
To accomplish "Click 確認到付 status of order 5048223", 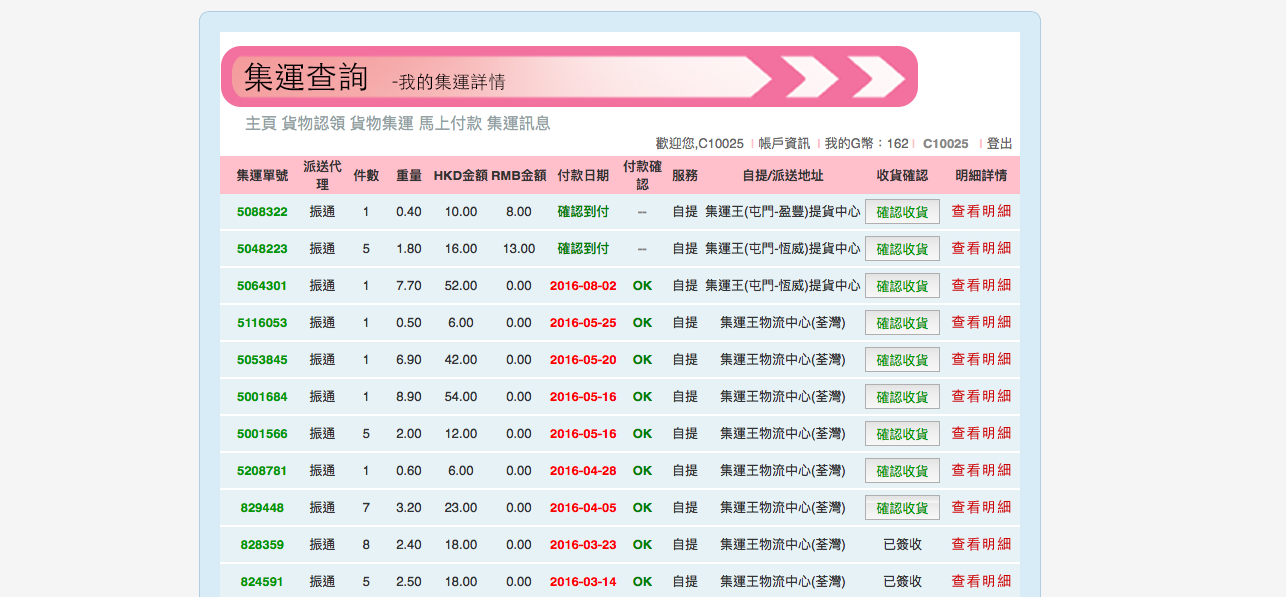I will point(583,249).
